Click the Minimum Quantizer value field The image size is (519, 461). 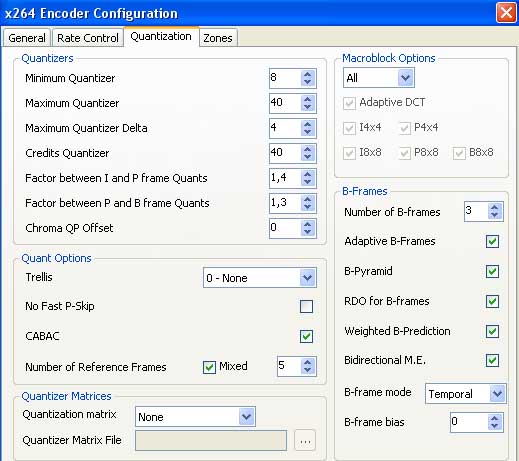pyautogui.click(x=285, y=78)
